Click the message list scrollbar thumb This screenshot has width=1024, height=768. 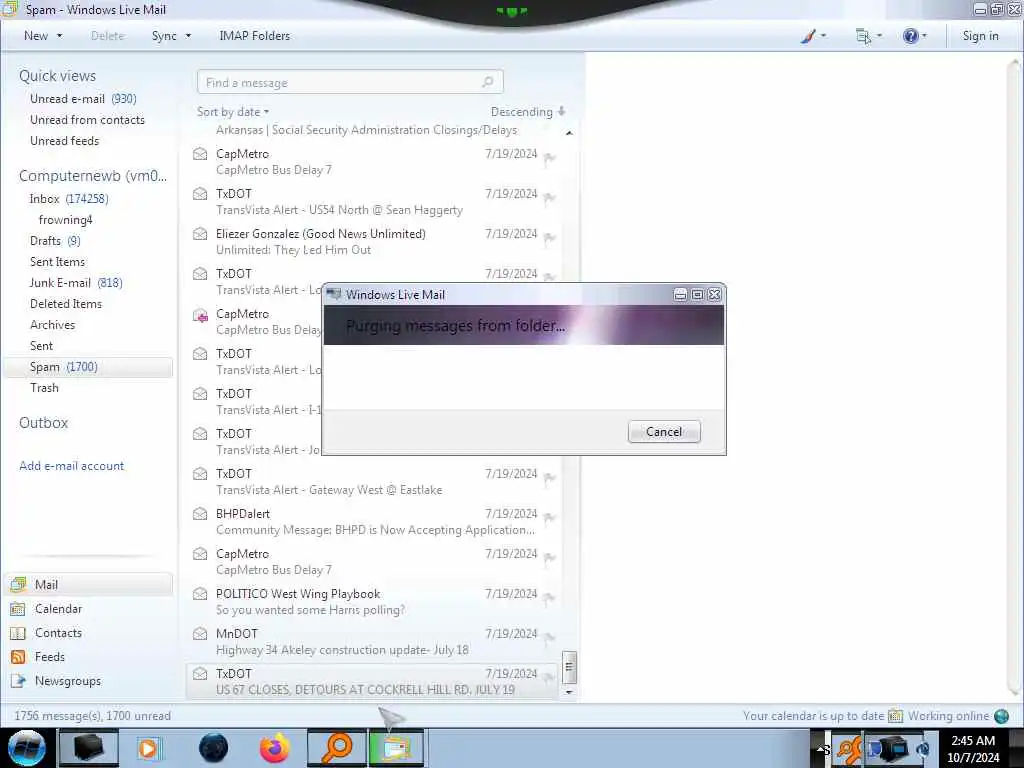tap(569, 667)
